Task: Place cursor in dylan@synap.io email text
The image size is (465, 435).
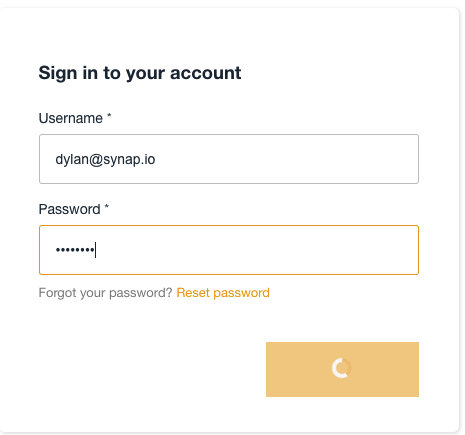Action: click(105, 160)
